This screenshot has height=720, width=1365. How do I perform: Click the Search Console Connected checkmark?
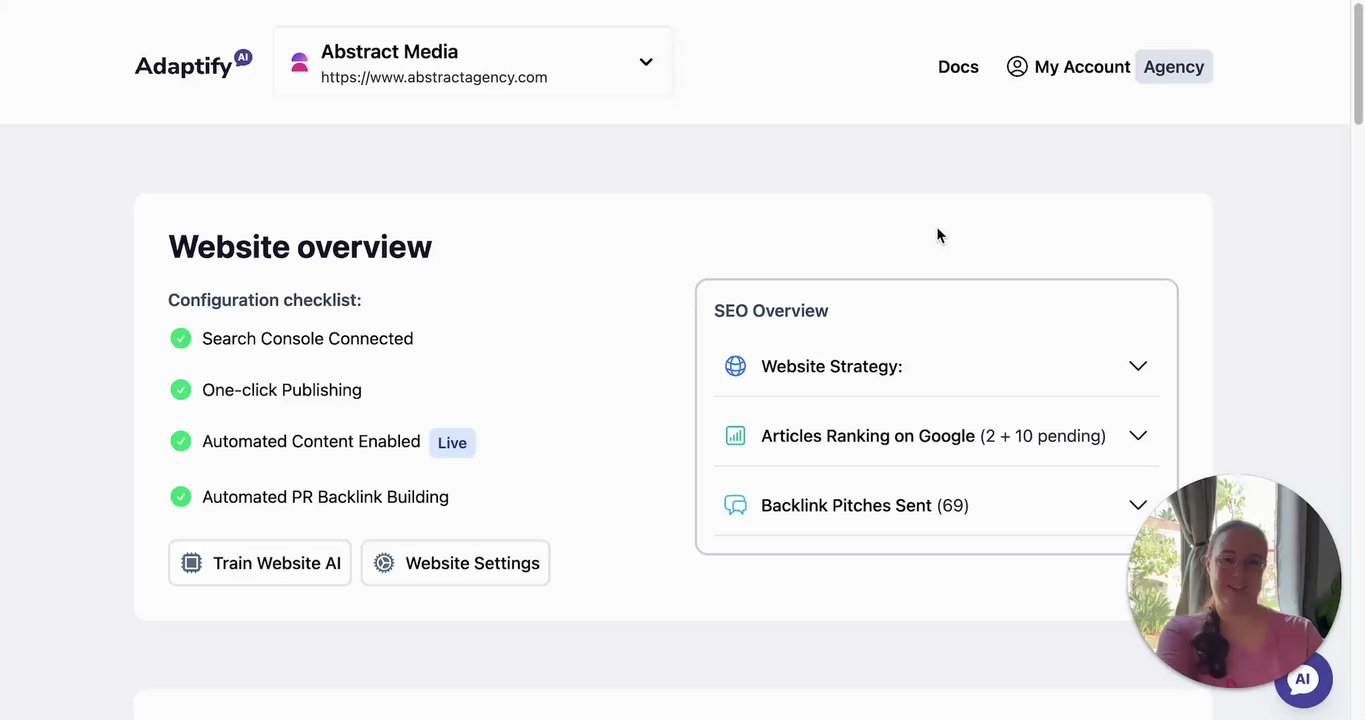point(181,339)
